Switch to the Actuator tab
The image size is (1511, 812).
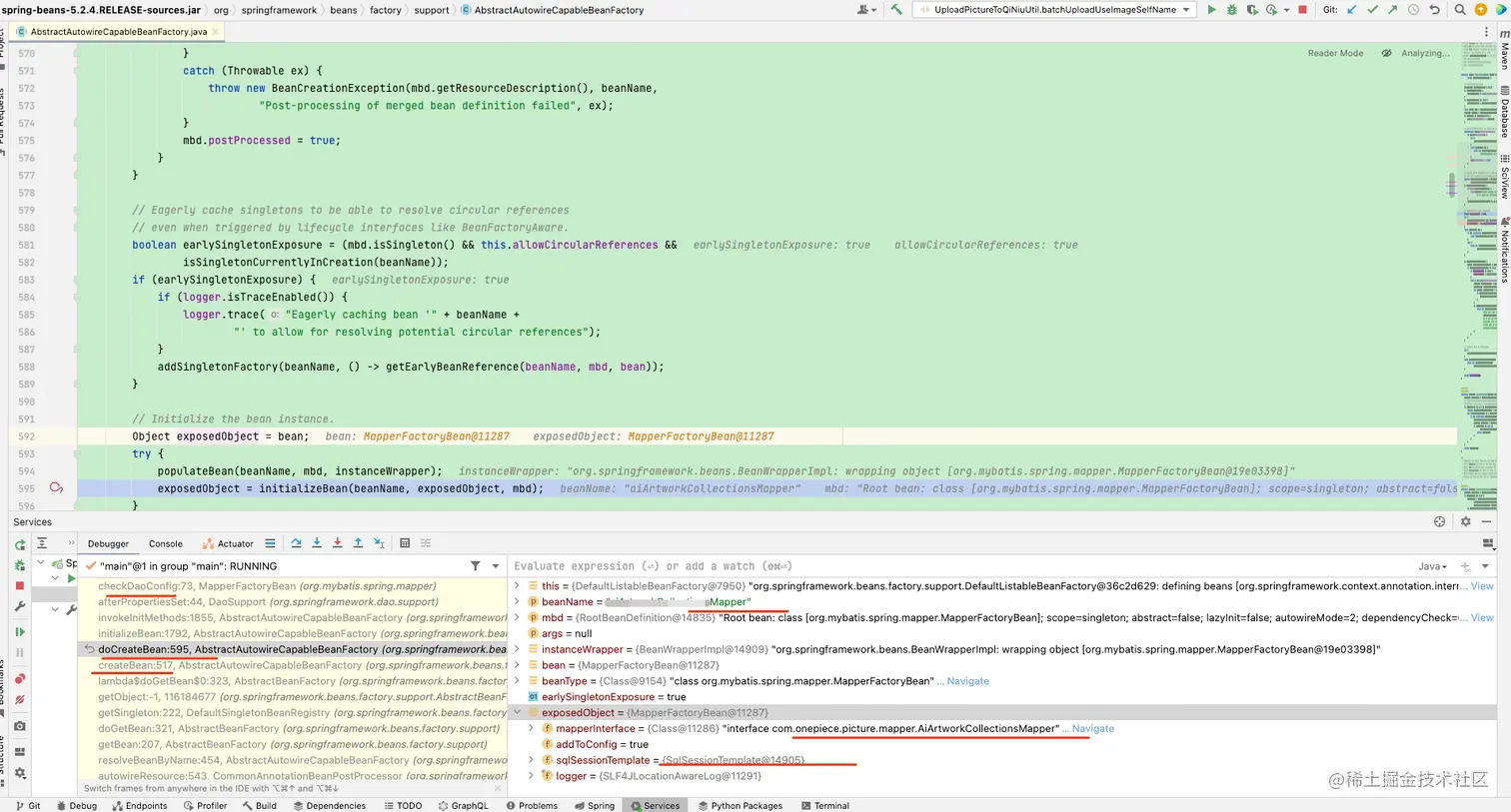[x=228, y=544]
